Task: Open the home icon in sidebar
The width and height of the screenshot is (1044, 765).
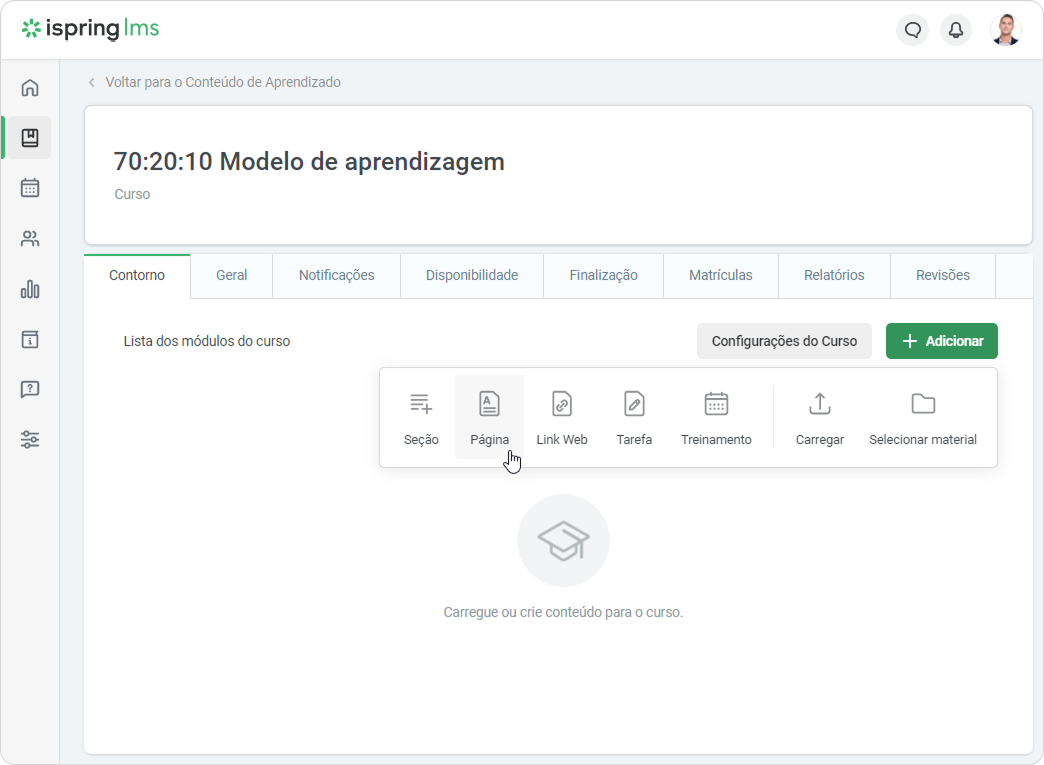Action: pos(30,88)
